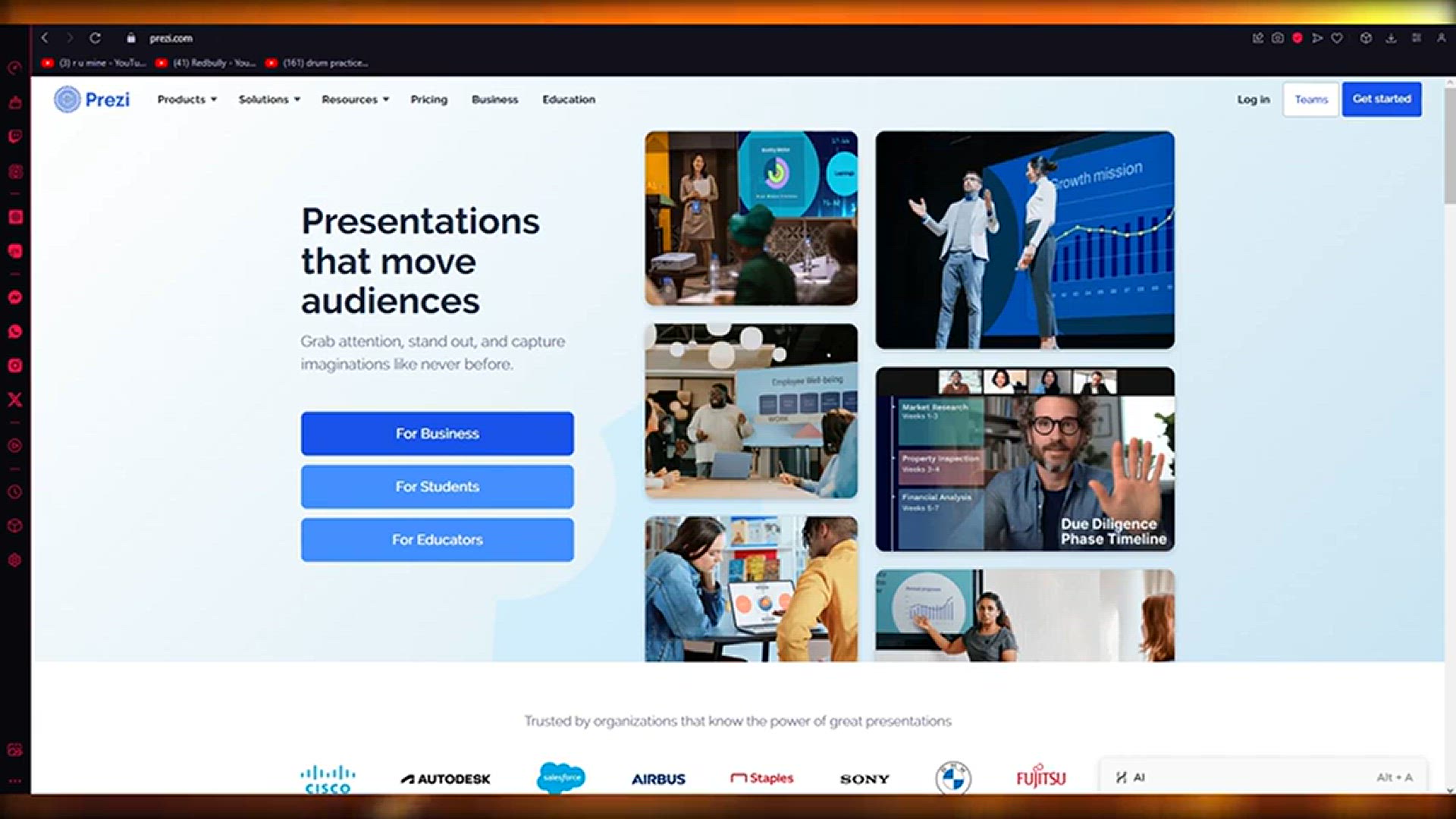Click the page vertical scrollbar thumb
The height and width of the screenshot is (819, 1456).
coord(1450,144)
